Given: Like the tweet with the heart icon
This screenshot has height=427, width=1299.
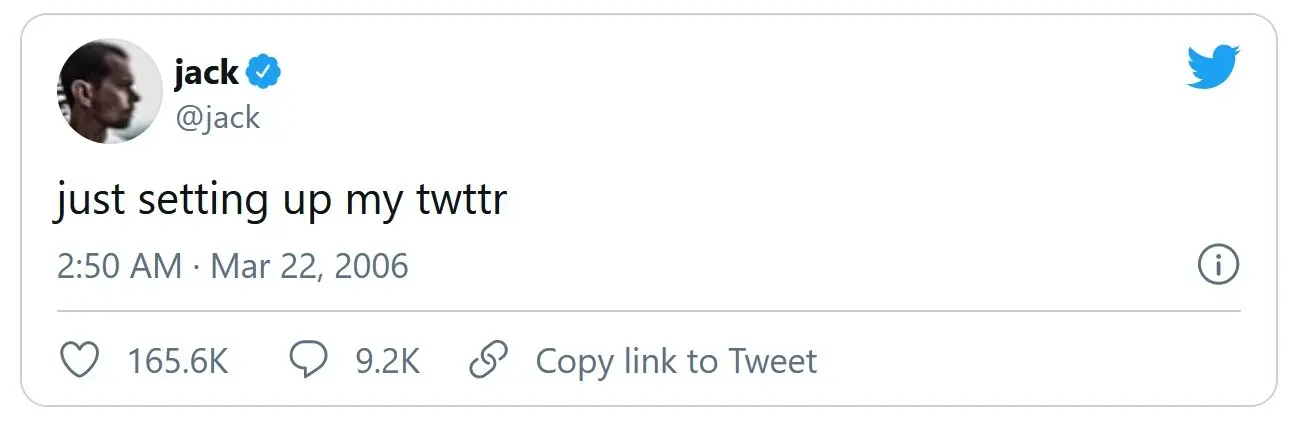Looking at the screenshot, I should coord(80,361).
